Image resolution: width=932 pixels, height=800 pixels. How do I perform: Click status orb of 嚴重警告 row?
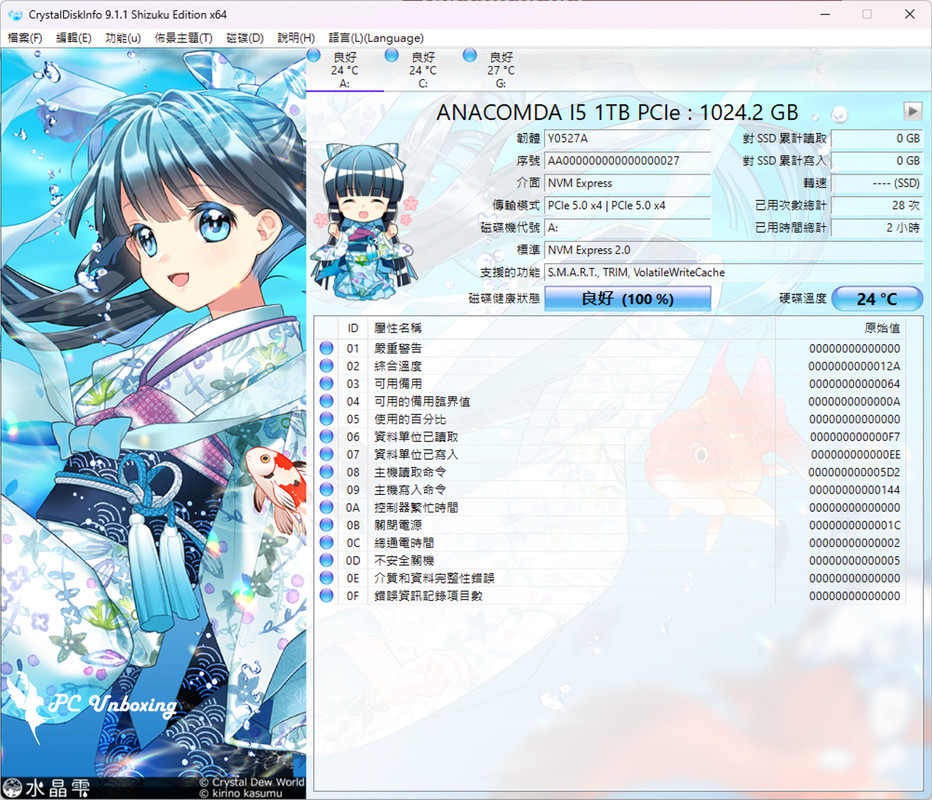click(x=326, y=348)
